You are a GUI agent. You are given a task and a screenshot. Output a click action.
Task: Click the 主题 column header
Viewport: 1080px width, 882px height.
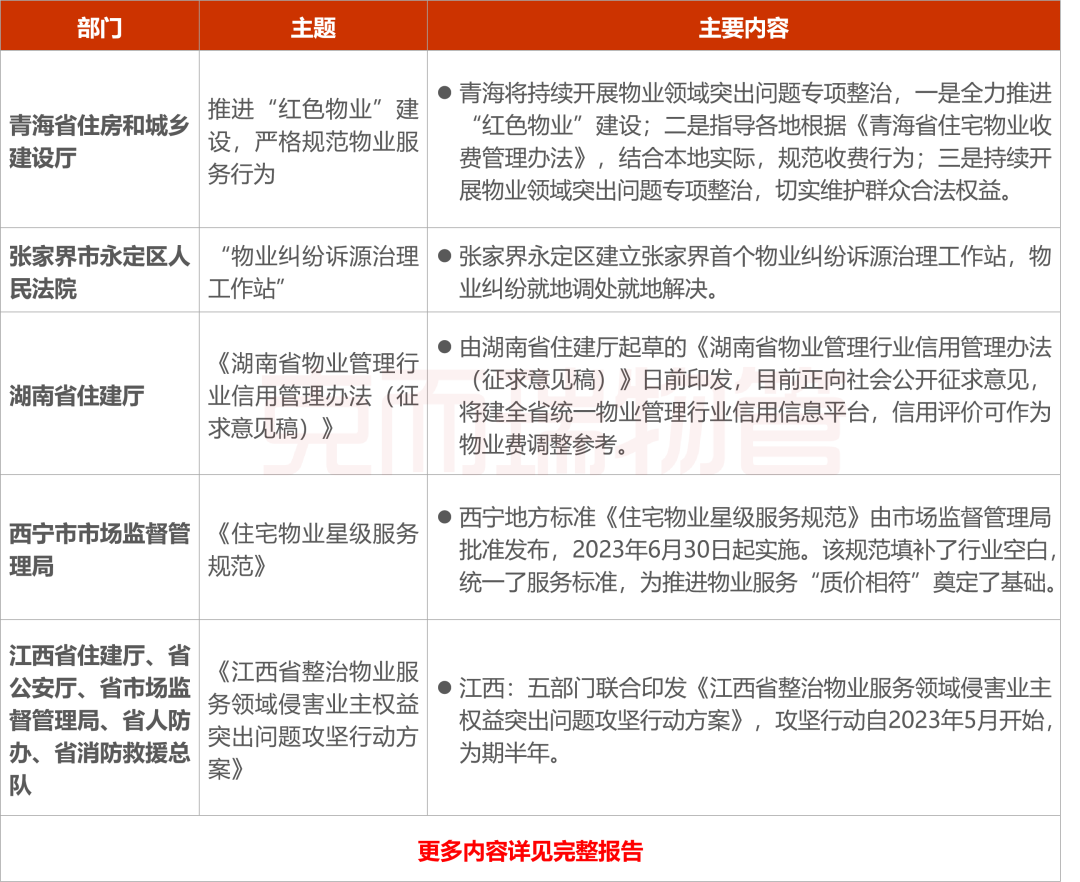[313, 26]
